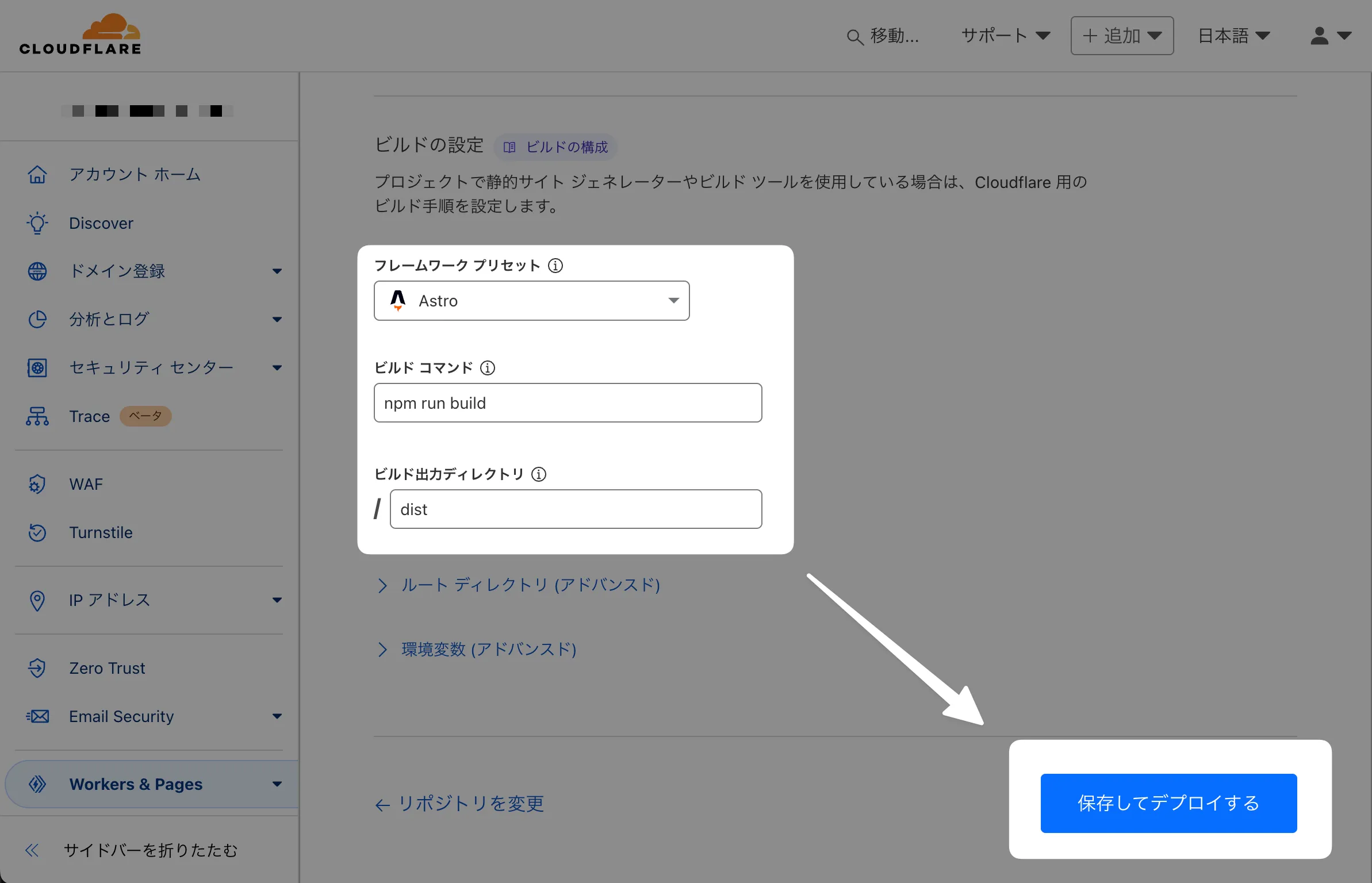Click the Turnstile sidebar icon
The height and width of the screenshot is (883, 1372).
[37, 532]
